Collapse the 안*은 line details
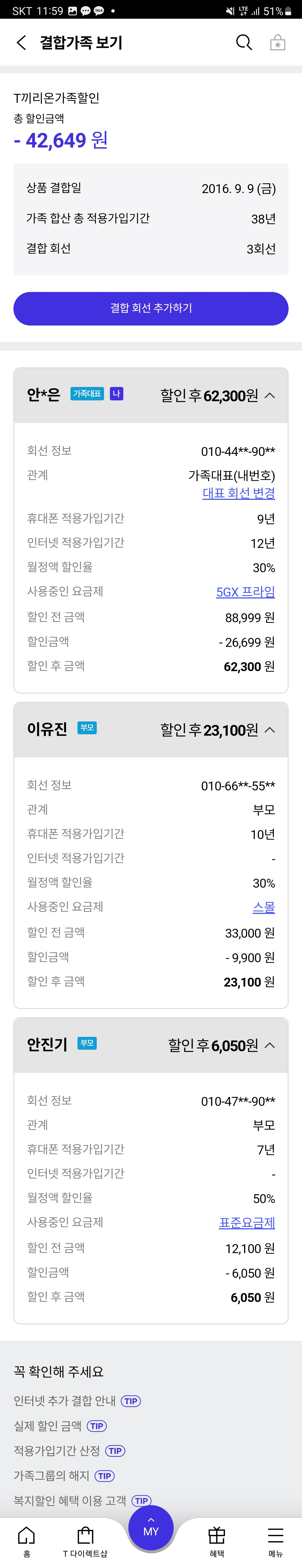302x1568 pixels. pos(270,396)
